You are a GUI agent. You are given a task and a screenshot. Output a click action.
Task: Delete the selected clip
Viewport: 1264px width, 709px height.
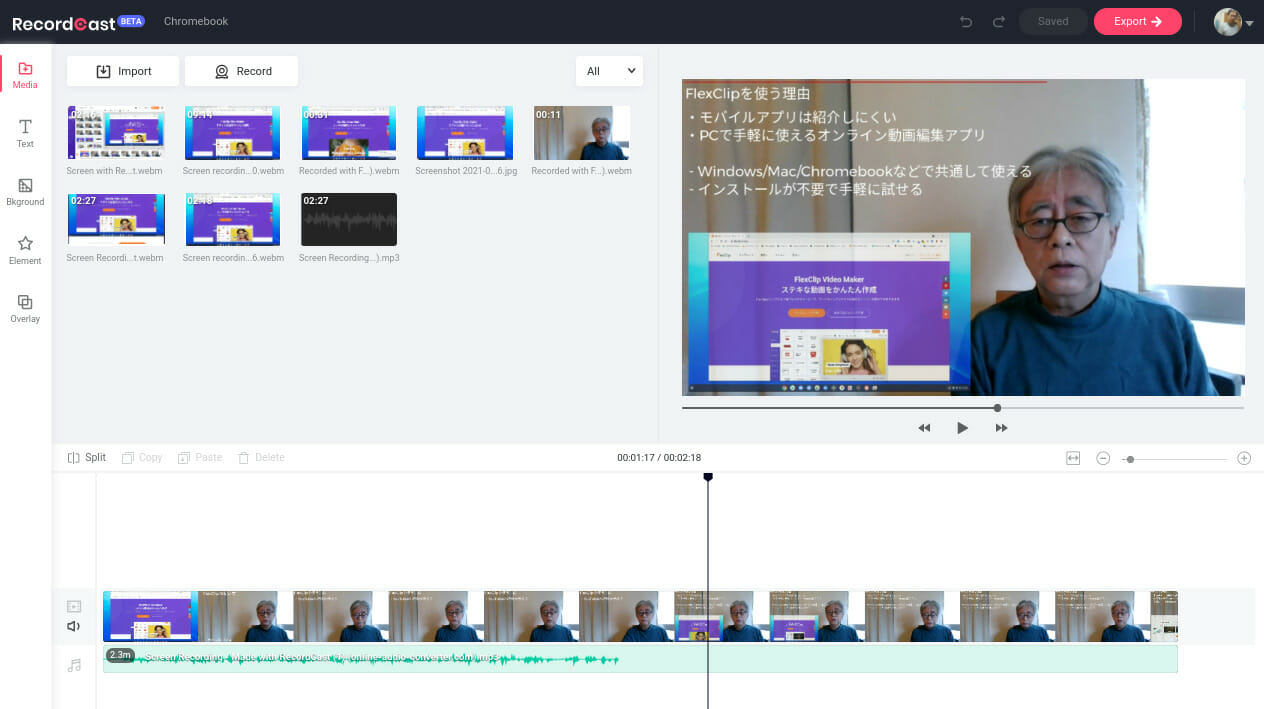[x=261, y=458]
